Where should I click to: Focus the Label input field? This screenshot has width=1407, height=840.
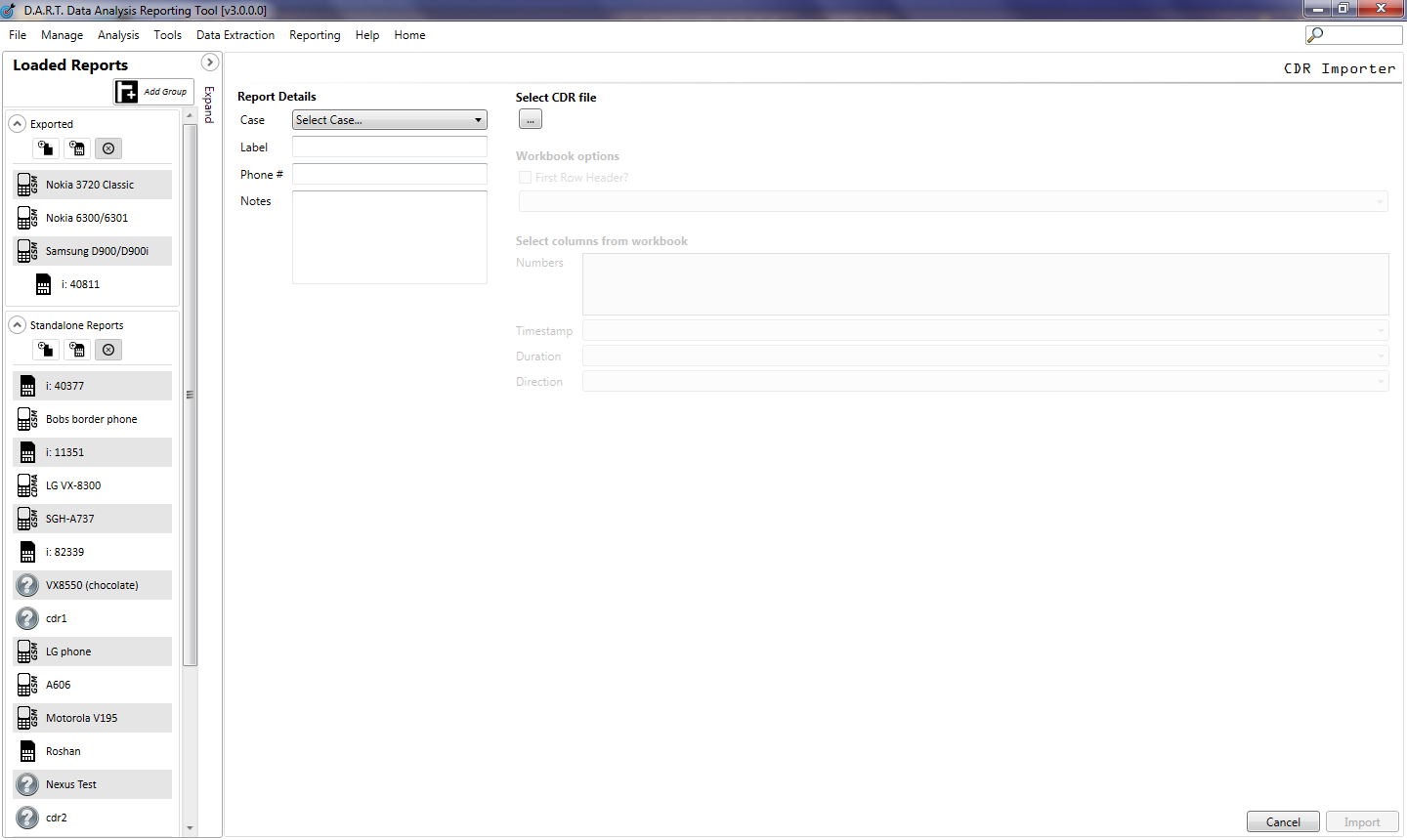coord(390,147)
